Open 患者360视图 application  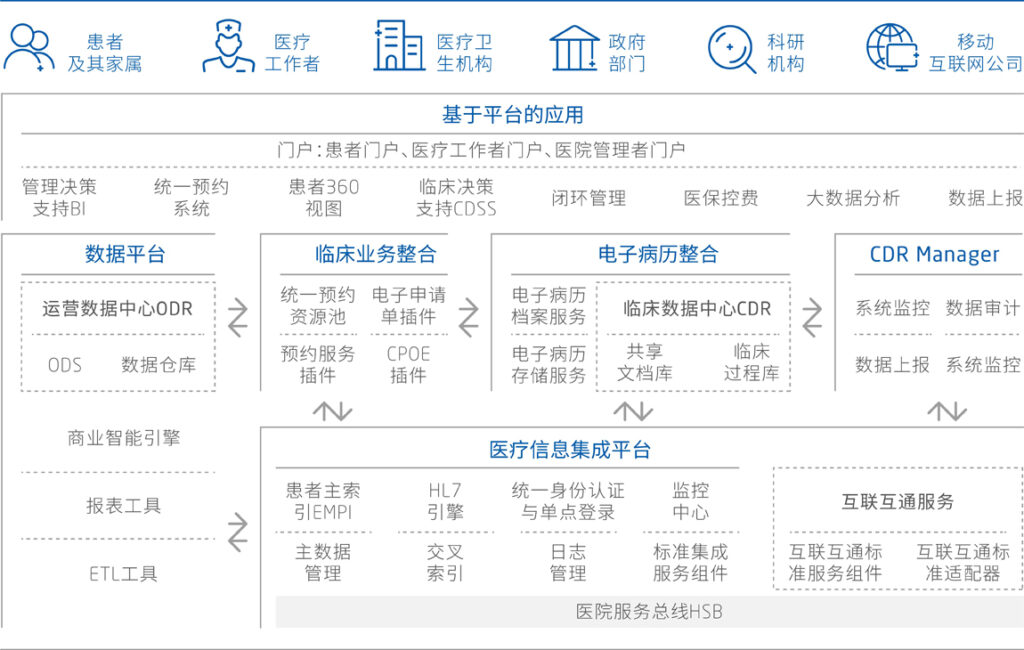tap(324, 198)
